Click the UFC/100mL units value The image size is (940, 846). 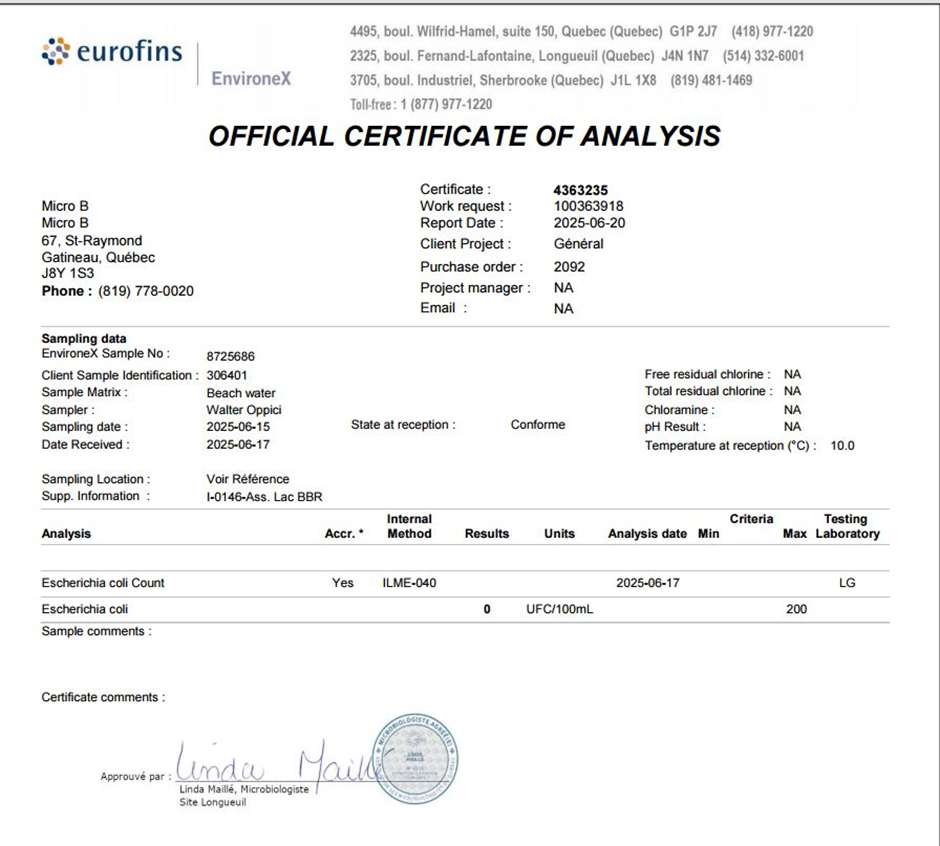(559, 609)
